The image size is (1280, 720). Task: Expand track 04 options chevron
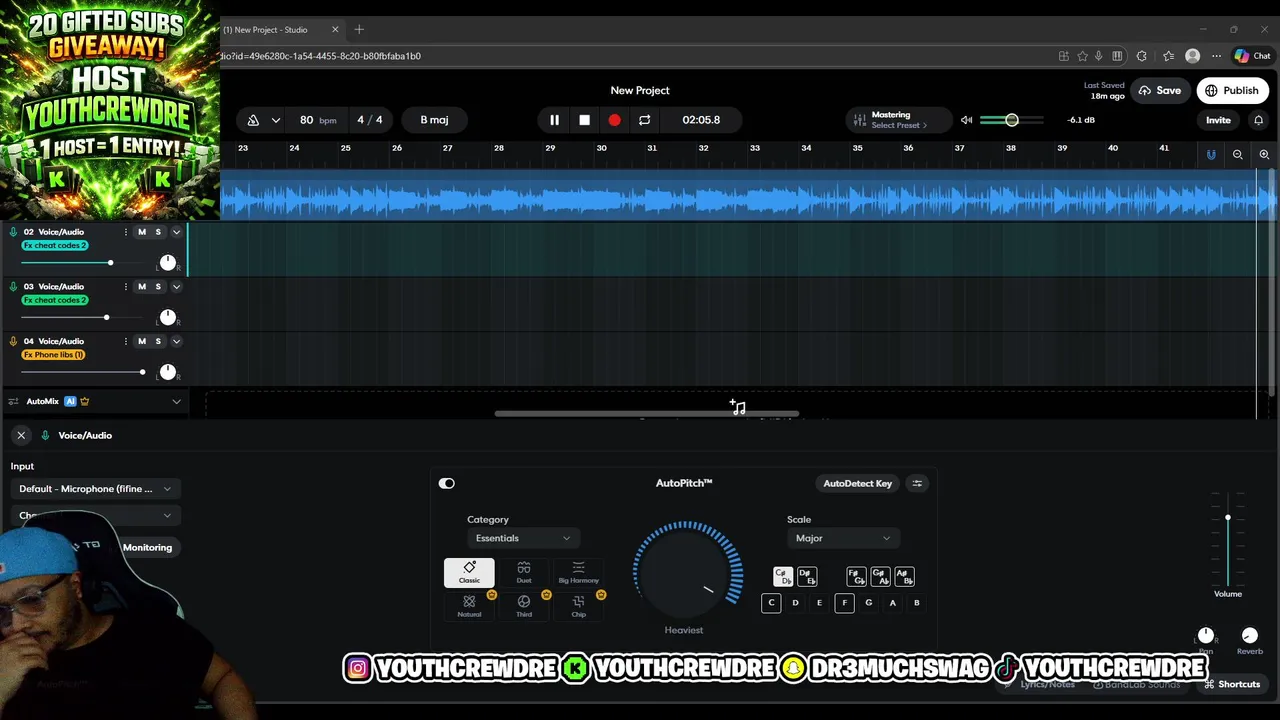click(176, 341)
